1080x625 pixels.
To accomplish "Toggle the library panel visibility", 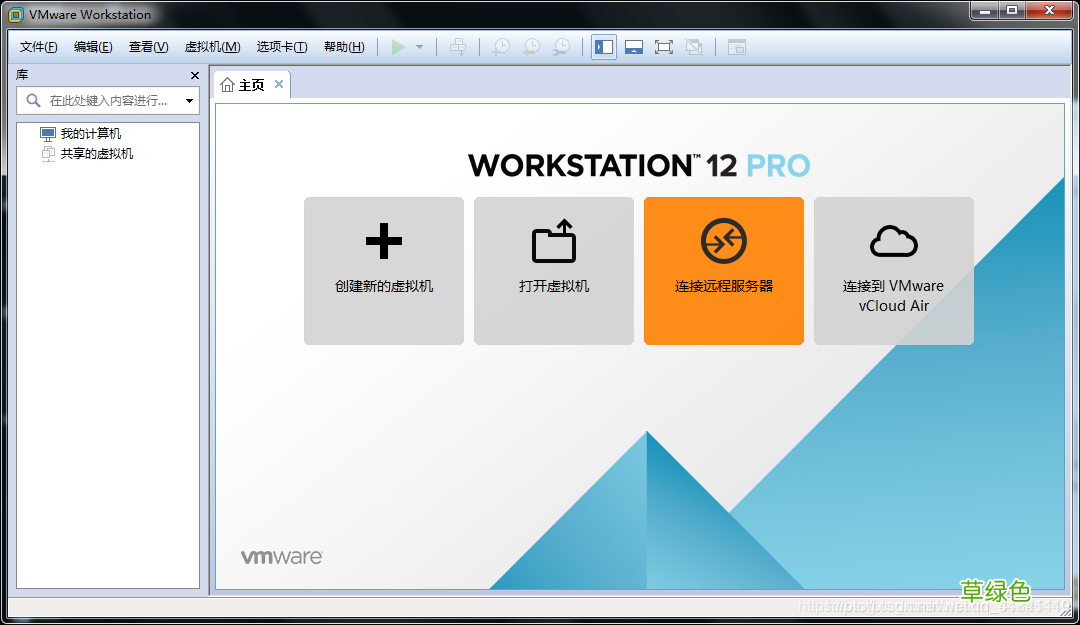I will pyautogui.click(x=603, y=46).
